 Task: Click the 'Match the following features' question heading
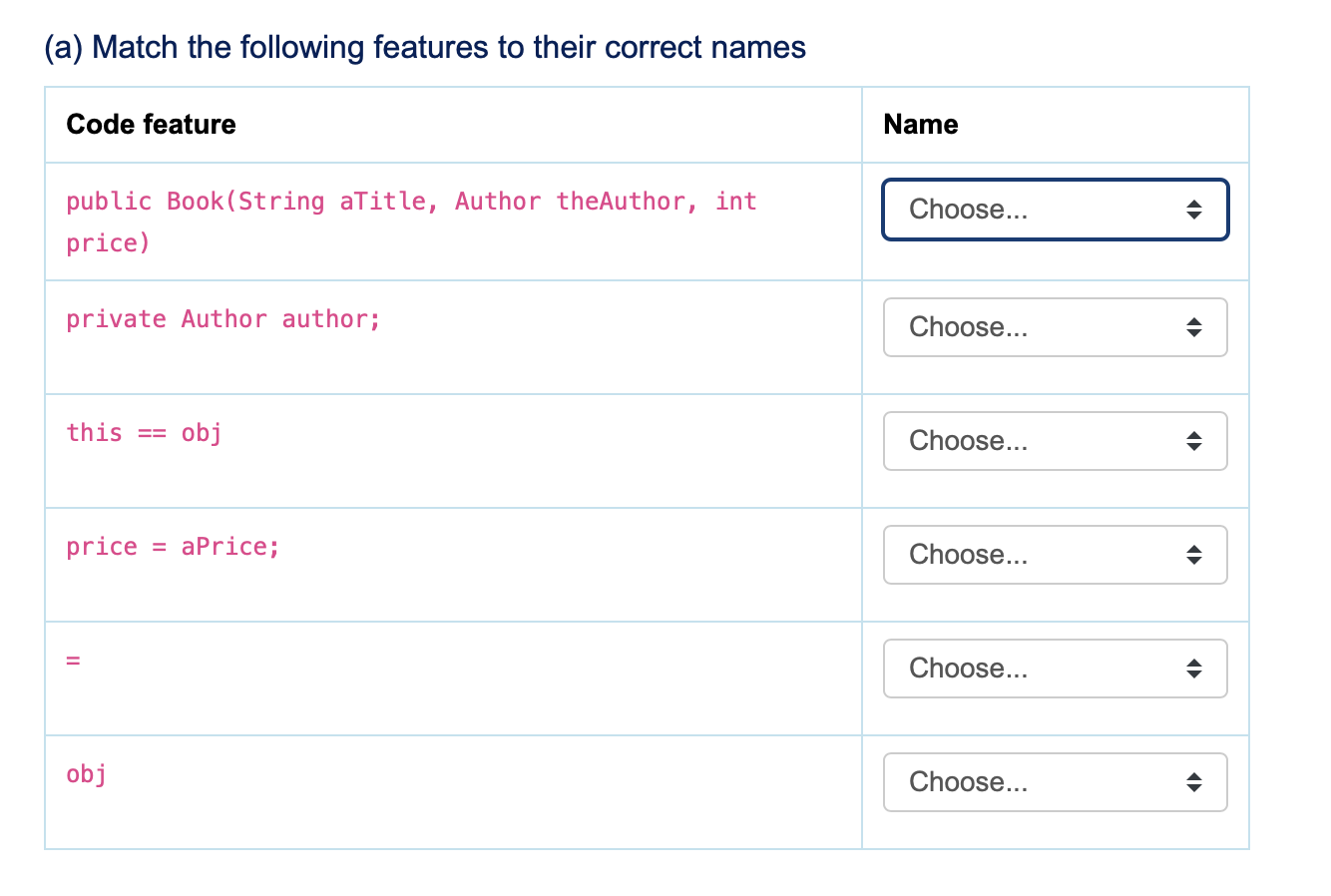pyautogui.click(x=425, y=47)
